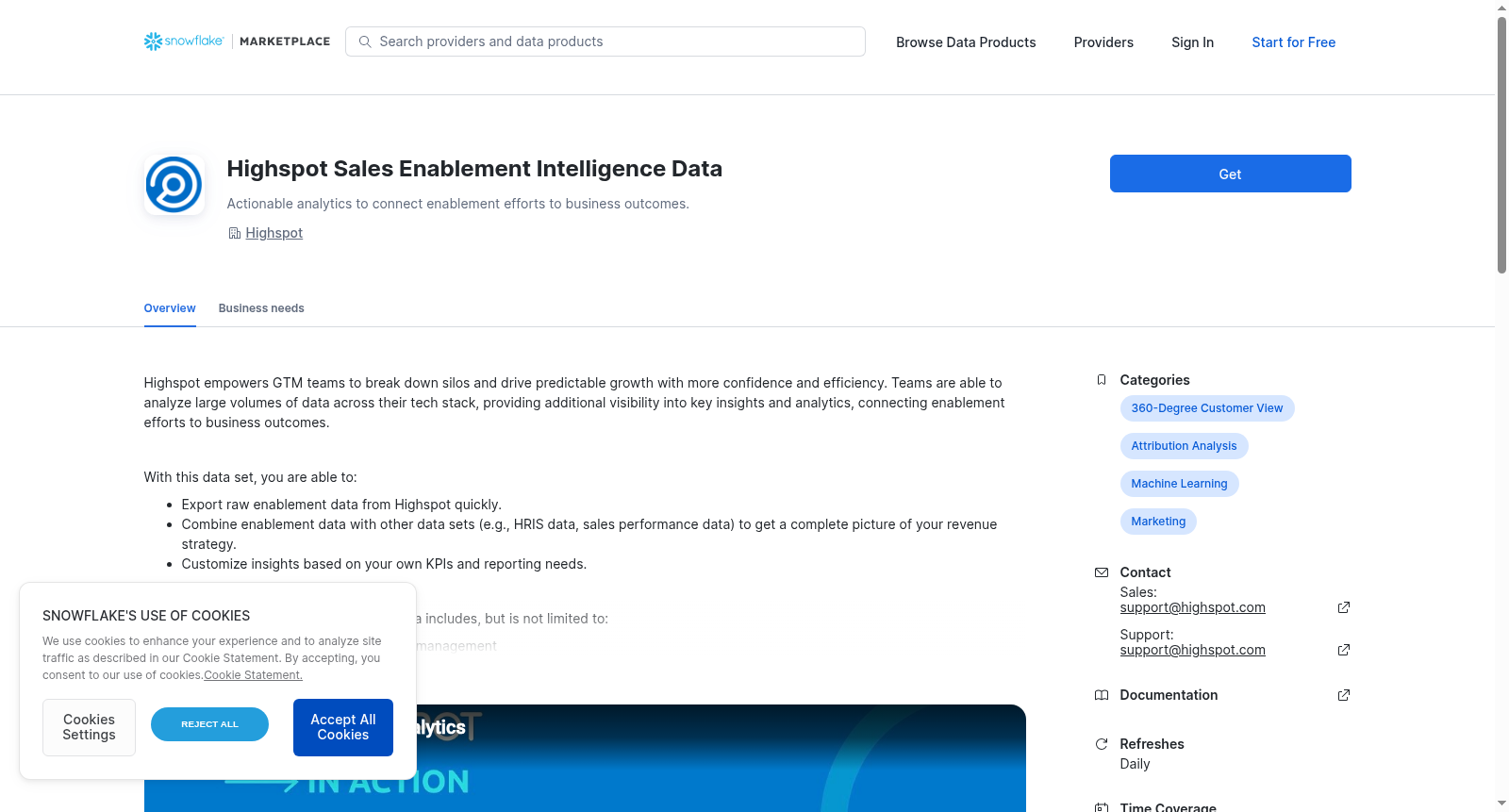The width and height of the screenshot is (1509, 812).
Task: Open Browse Data Products menu
Action: point(966,42)
